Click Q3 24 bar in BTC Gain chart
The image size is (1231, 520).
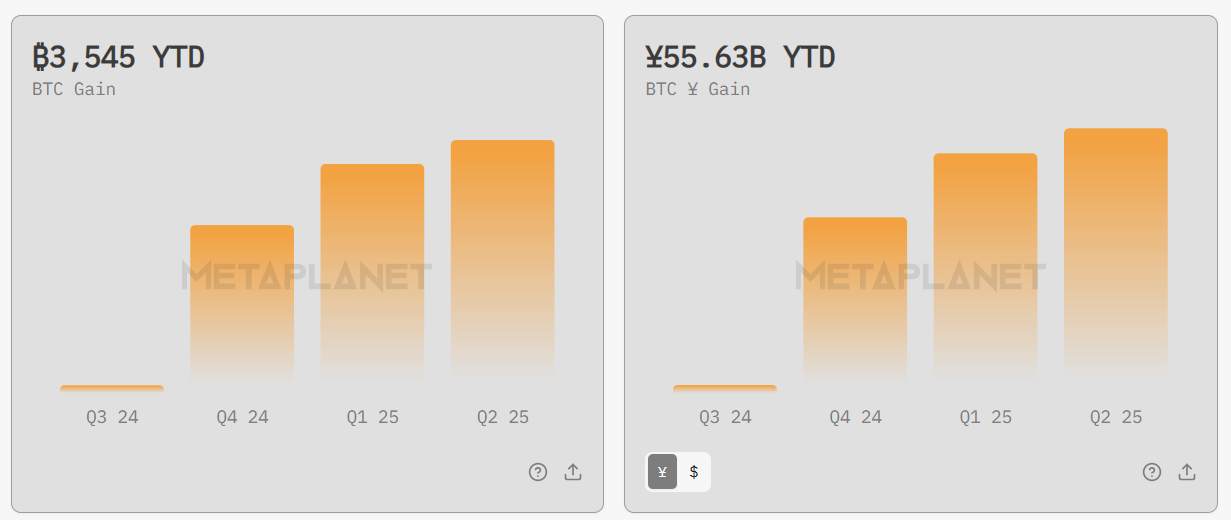(111, 388)
